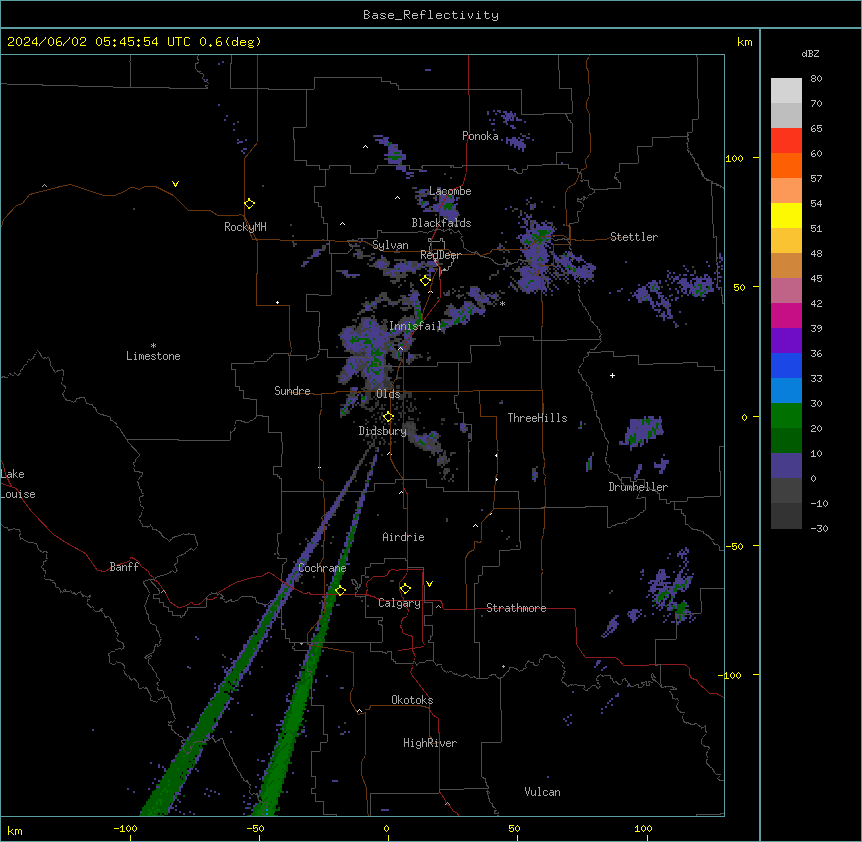The width and height of the screenshot is (862, 842).
Task: Click the km unit label at top right
Action: 745,42
